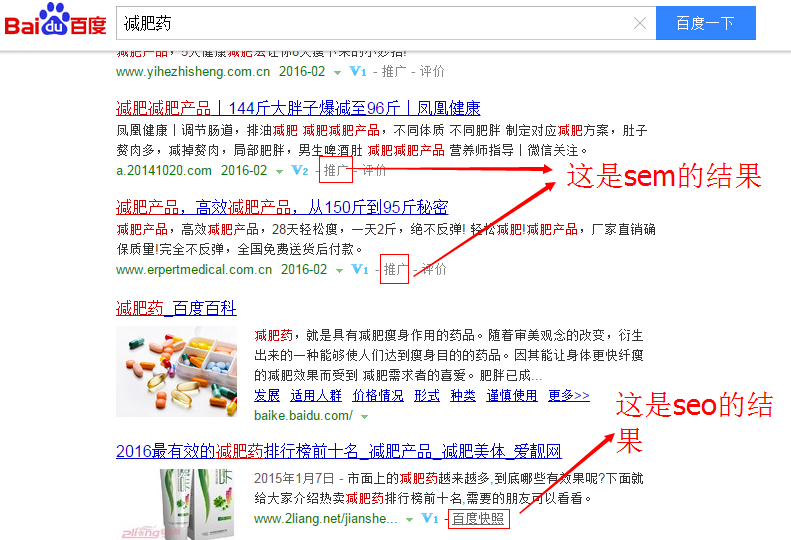The height and width of the screenshot is (540, 791).
Task: Expand dropdown arrow after erpertmedical.com.cn date
Action: (x=340, y=271)
